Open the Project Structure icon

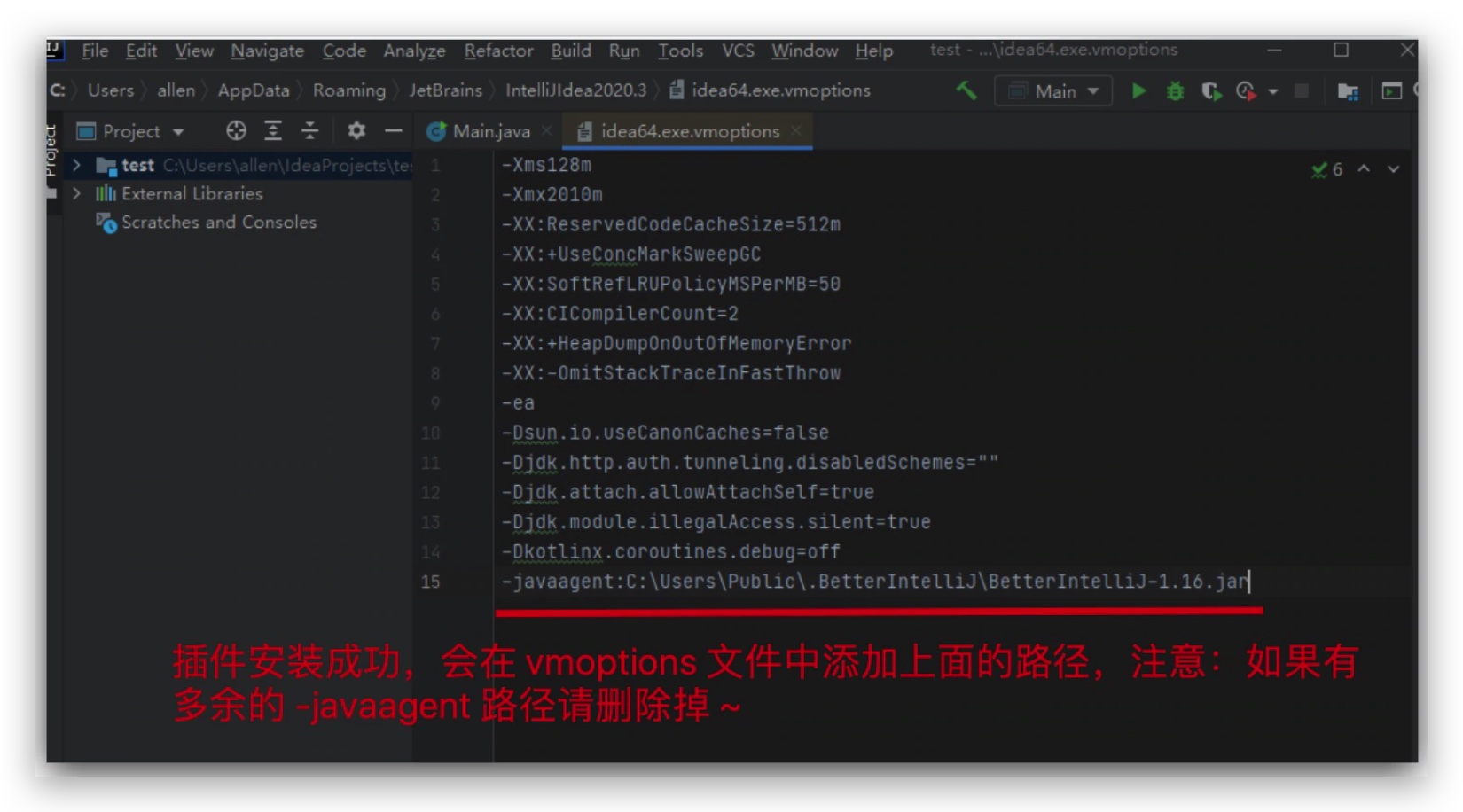click(1349, 91)
